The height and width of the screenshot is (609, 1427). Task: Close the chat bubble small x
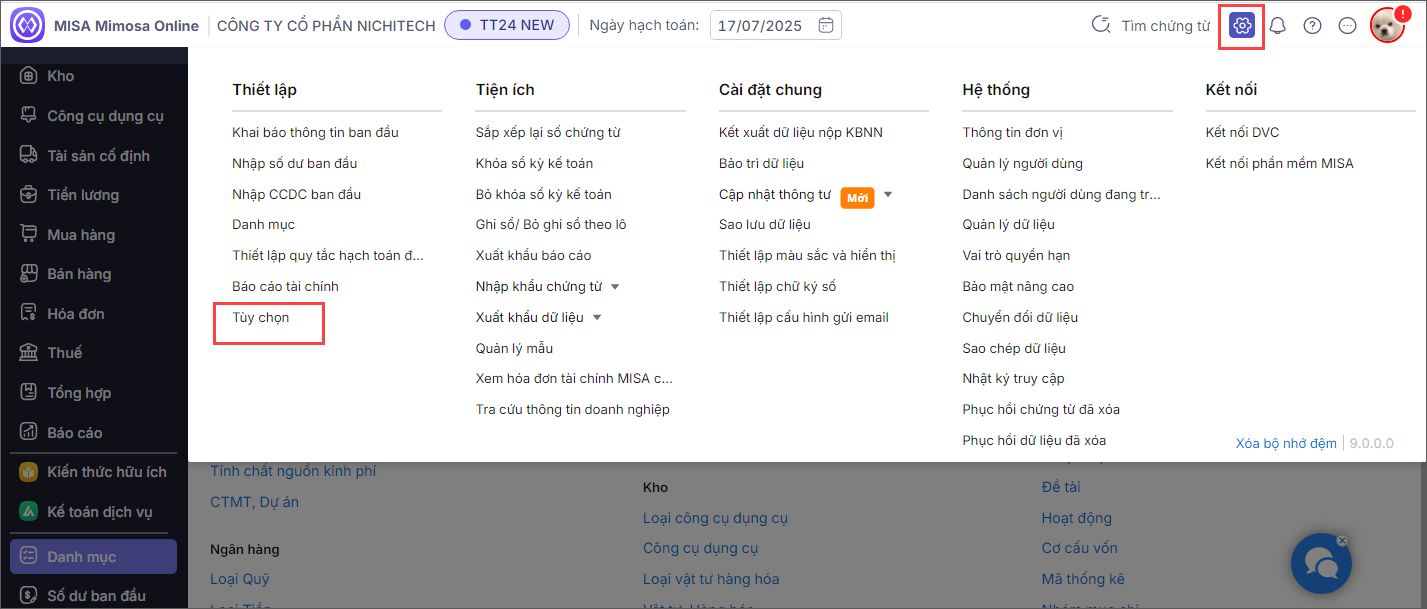[x=1342, y=541]
